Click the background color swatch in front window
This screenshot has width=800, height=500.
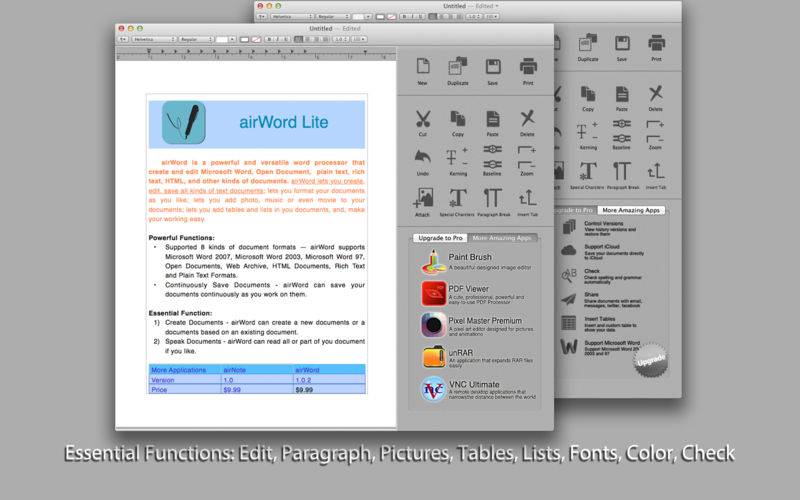point(256,39)
